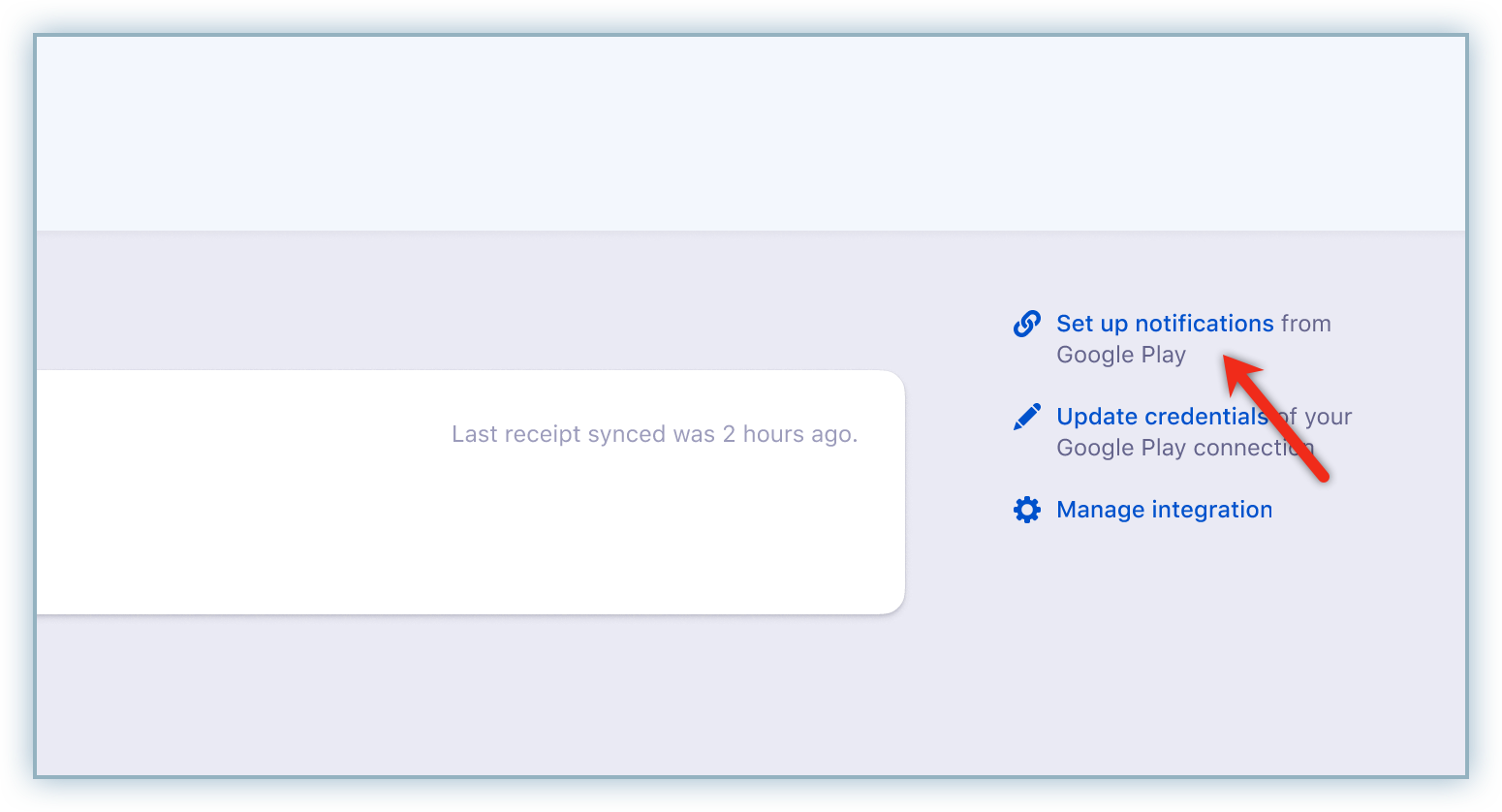
Task: Click the gear icon beside Manage integration
Action: click(1026, 510)
